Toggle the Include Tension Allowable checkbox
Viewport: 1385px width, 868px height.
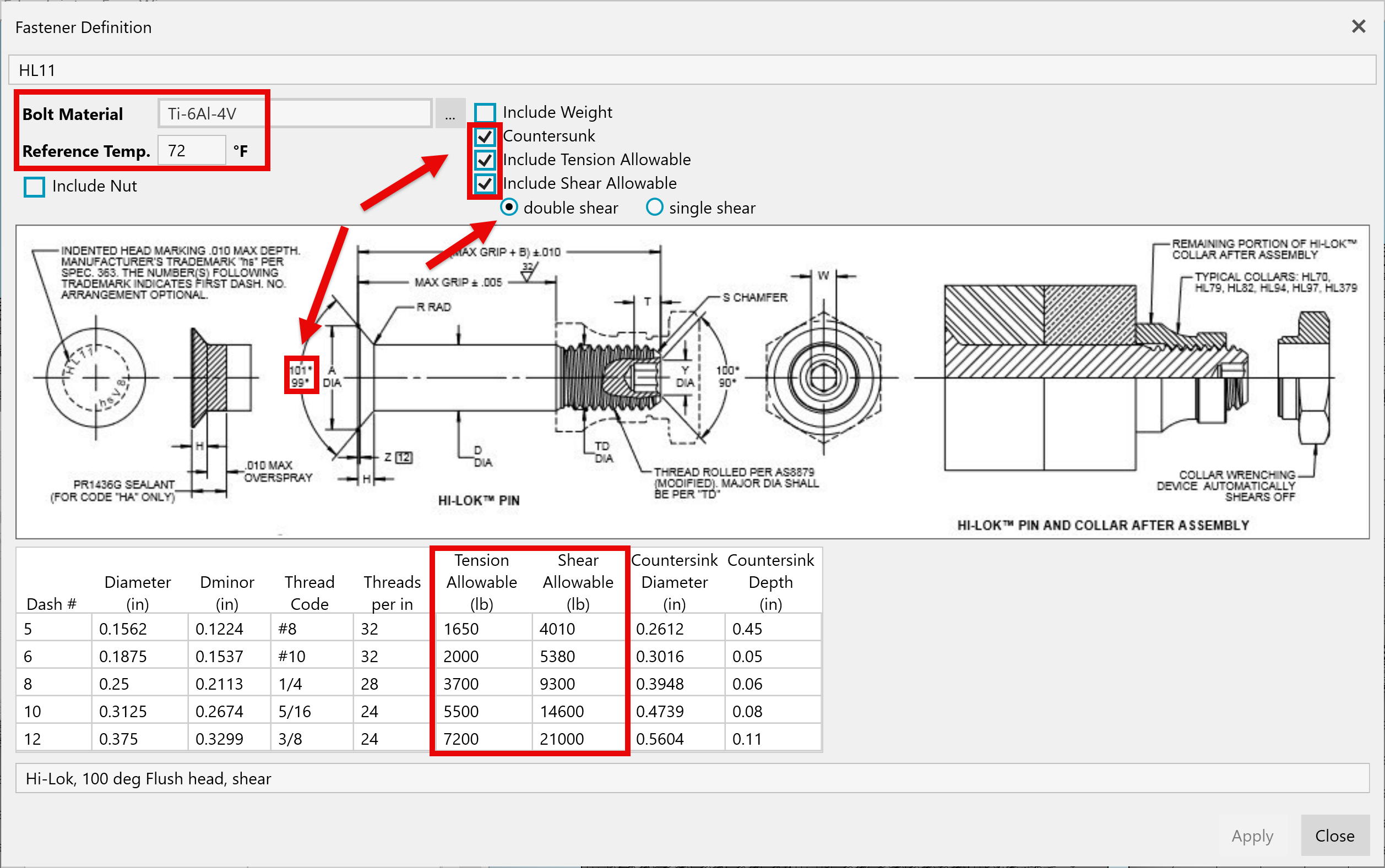click(x=485, y=160)
